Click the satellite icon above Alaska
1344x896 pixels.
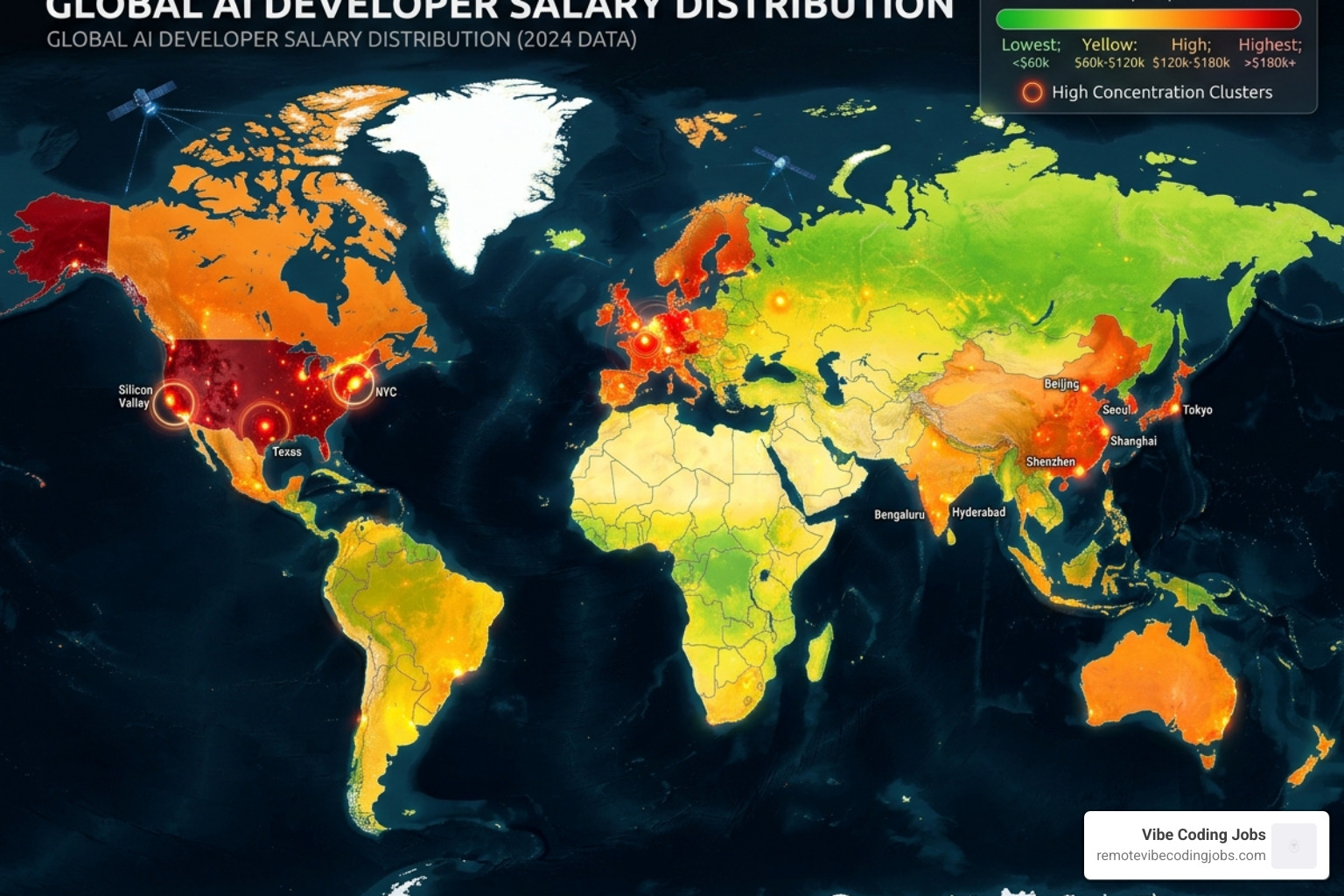(x=143, y=101)
